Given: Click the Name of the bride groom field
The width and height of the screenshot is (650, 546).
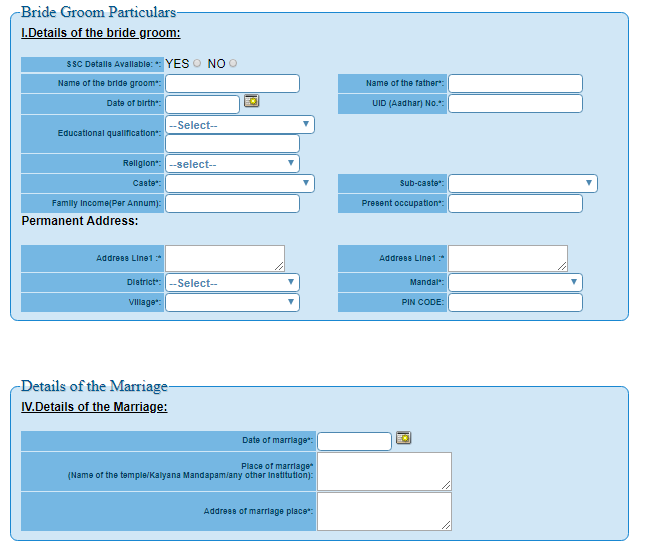Looking at the screenshot, I should [232, 84].
